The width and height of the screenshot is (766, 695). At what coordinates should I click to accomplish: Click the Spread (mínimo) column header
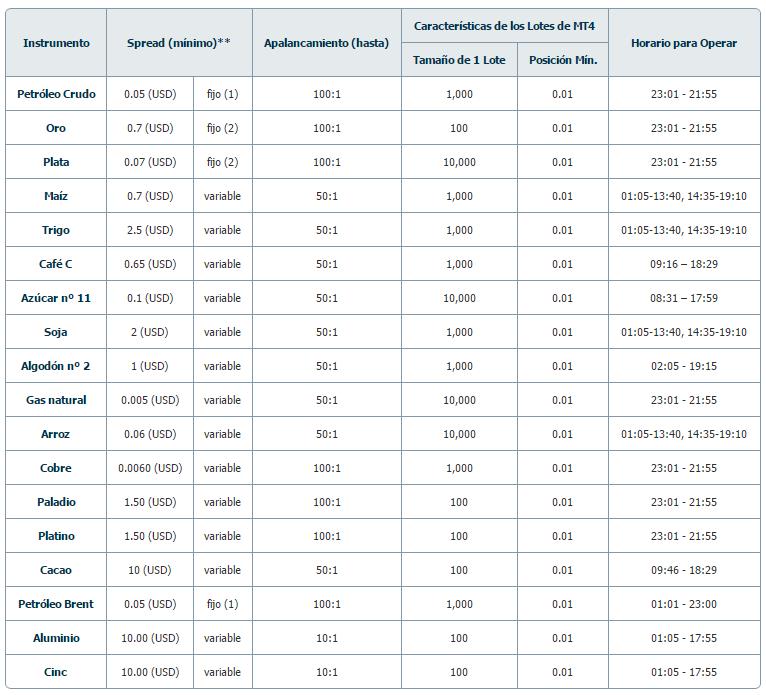pos(179,43)
